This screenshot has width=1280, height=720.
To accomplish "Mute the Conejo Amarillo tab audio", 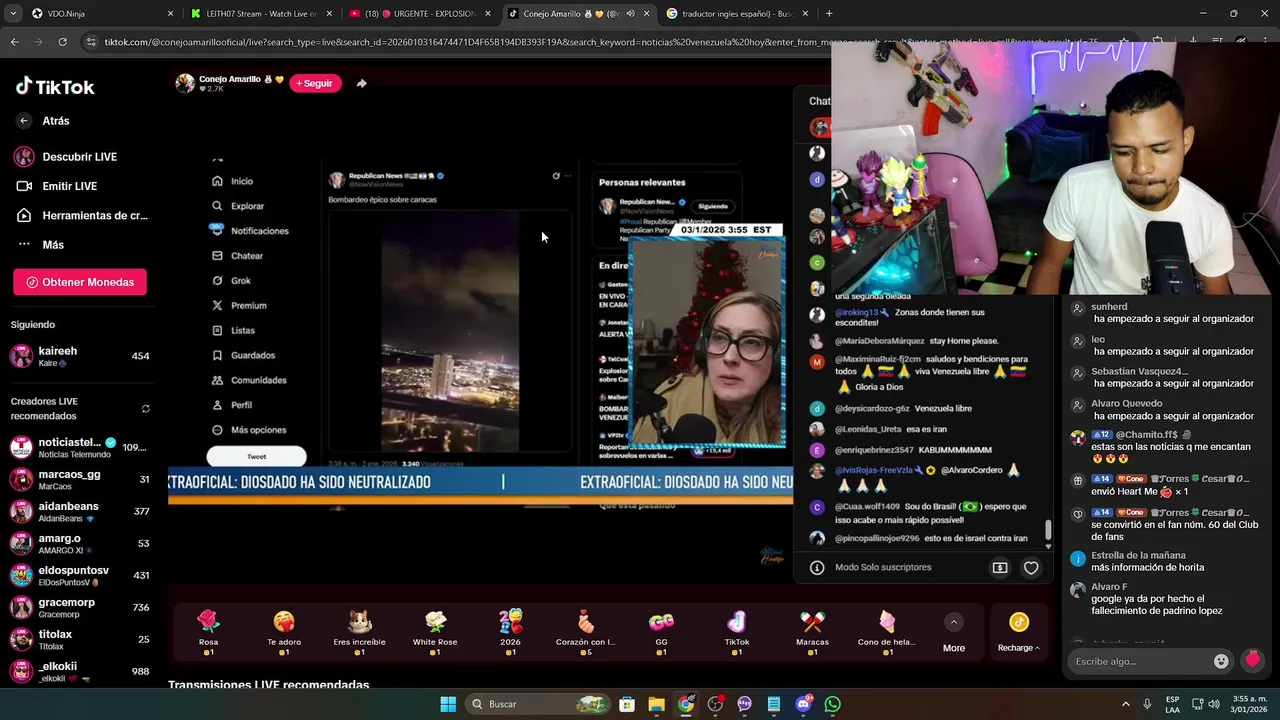I will [x=630, y=14].
